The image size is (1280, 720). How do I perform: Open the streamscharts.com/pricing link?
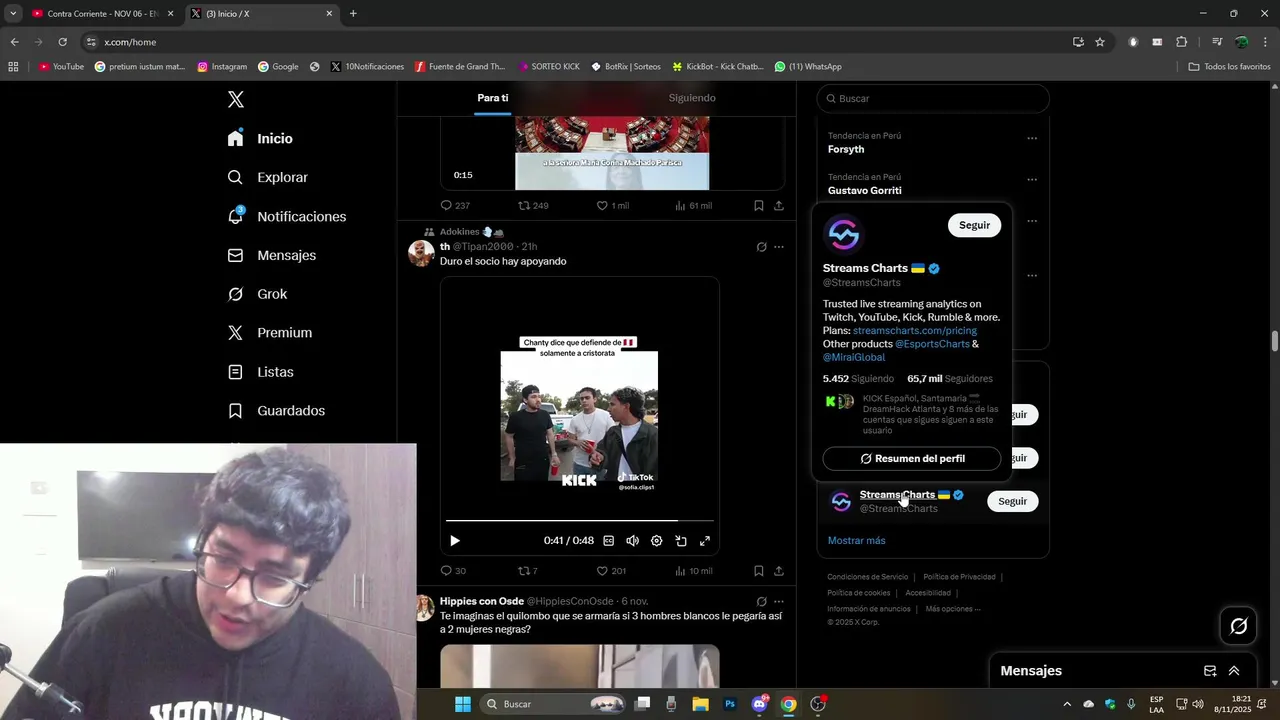click(x=915, y=330)
